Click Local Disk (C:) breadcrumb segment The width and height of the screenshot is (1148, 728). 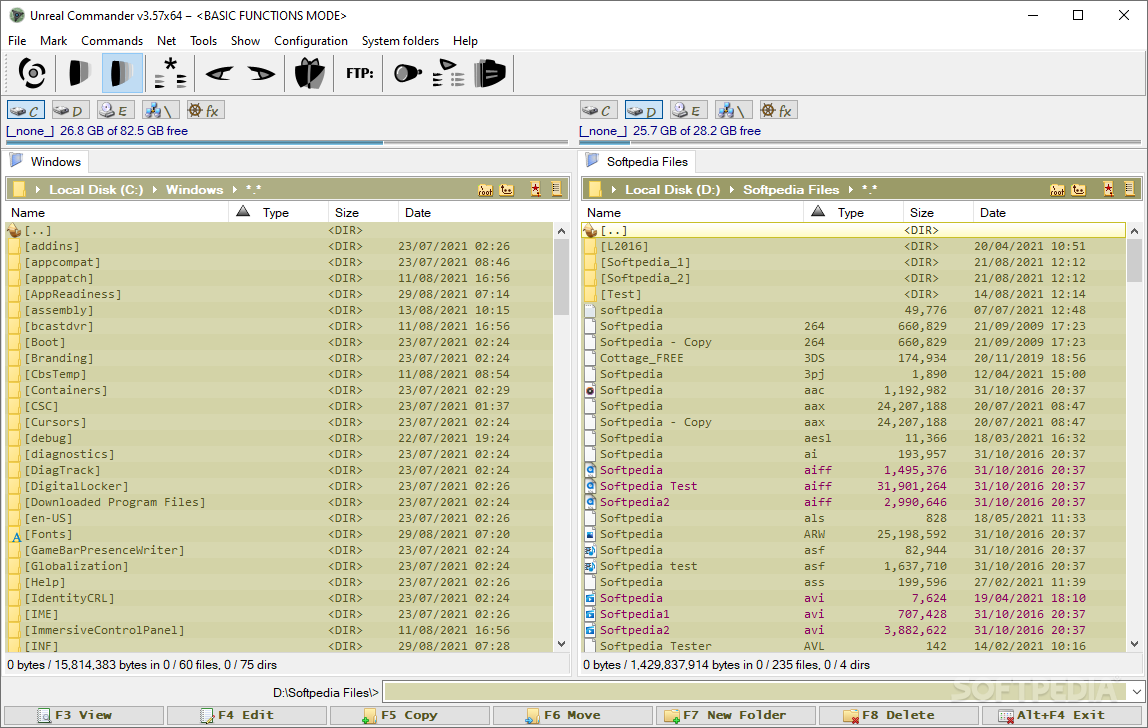click(96, 190)
